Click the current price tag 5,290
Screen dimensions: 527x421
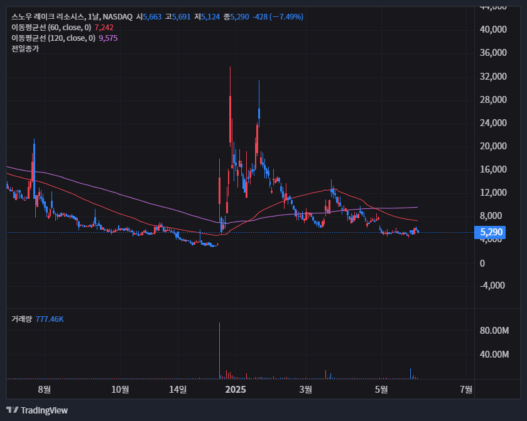click(490, 232)
